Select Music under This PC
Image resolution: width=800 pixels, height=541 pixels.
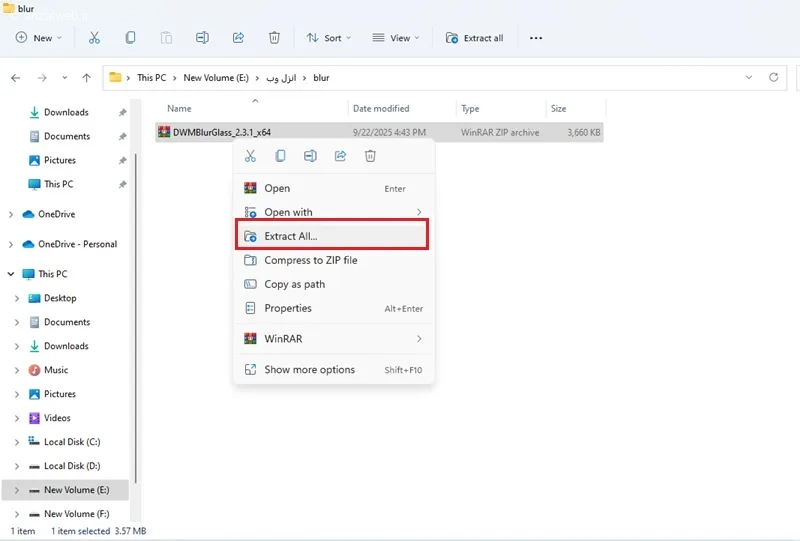click(56, 370)
